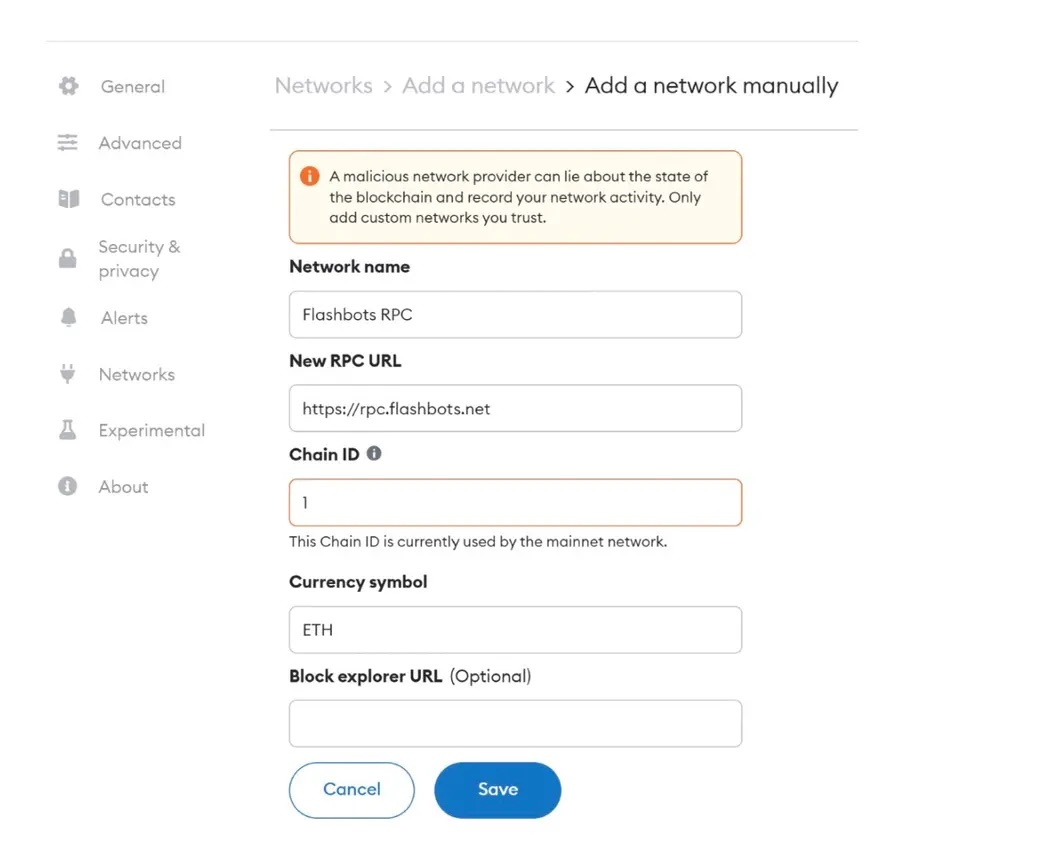Cancel adding the network

point(351,790)
